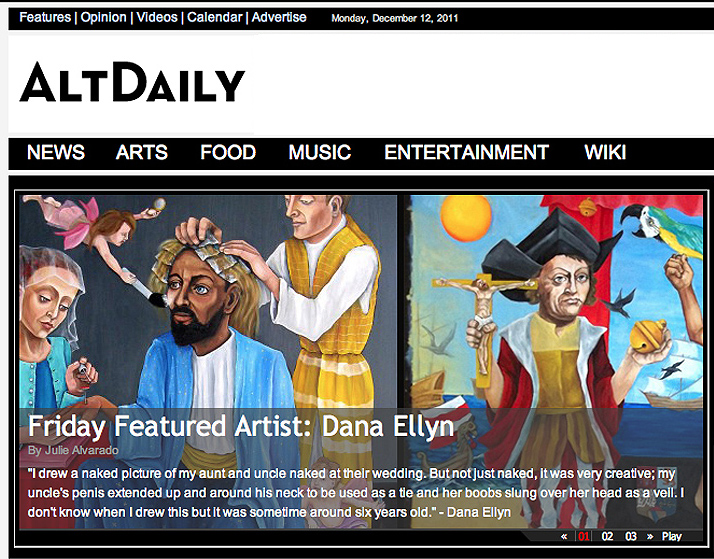This screenshot has width=714, height=559.
Task: Select slide 01 in the slideshow pager
Action: [583, 536]
